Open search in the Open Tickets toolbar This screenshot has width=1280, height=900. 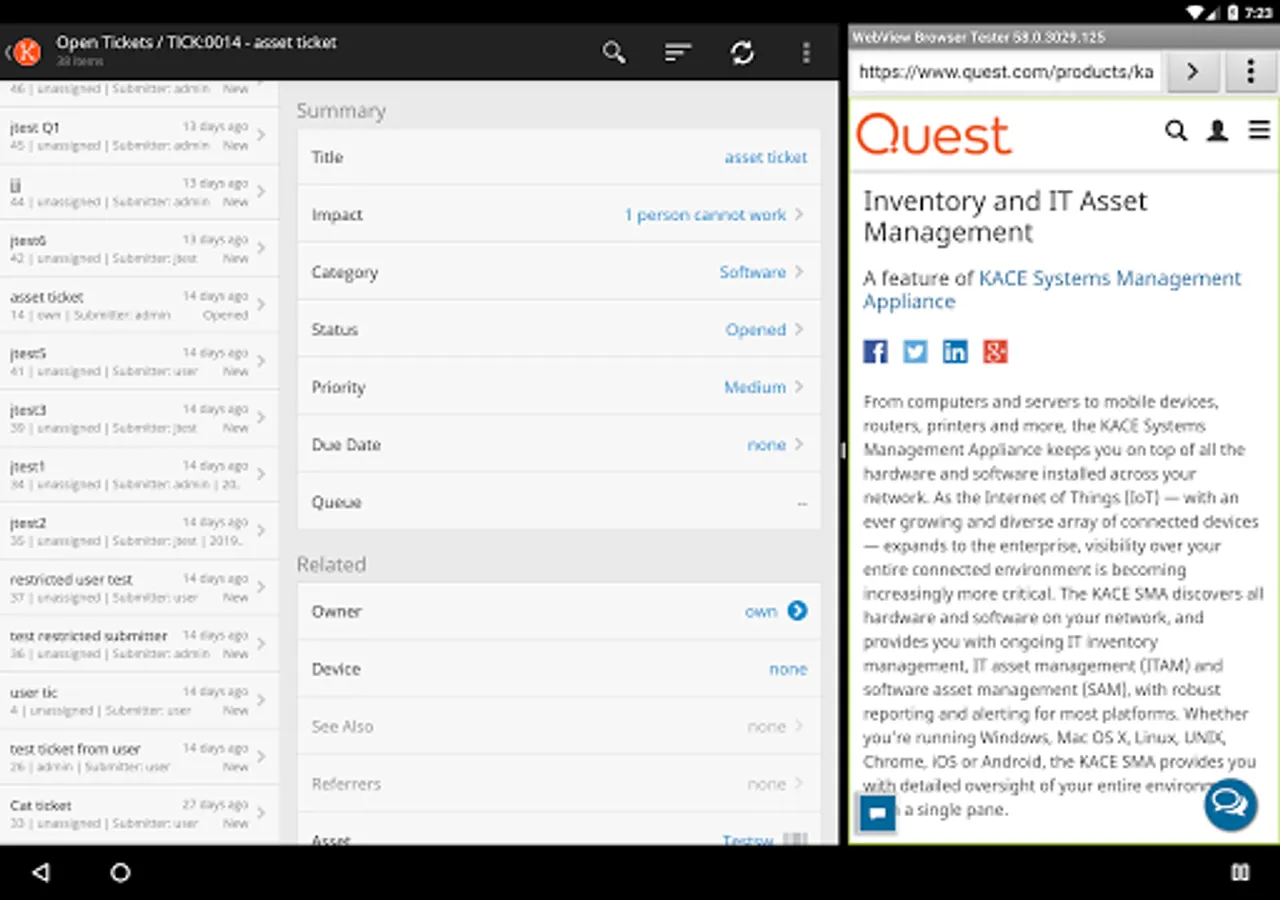(x=614, y=52)
